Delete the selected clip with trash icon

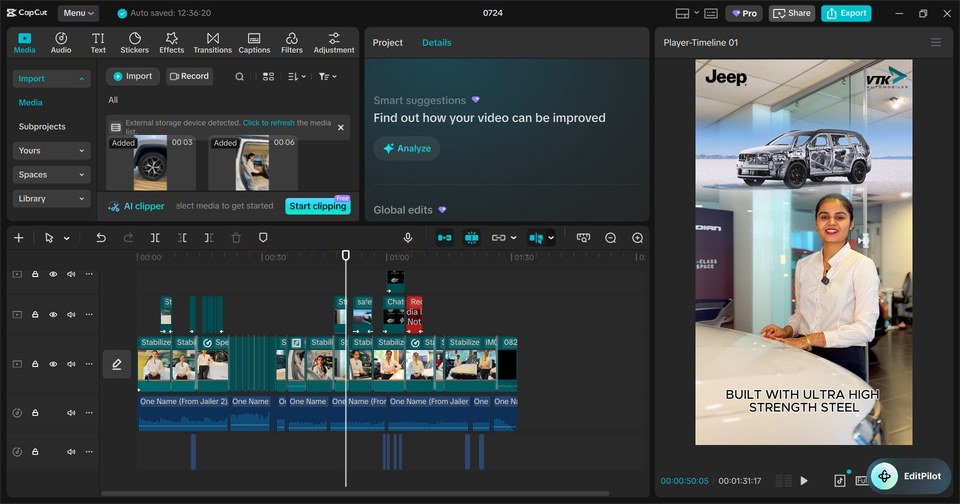click(236, 238)
